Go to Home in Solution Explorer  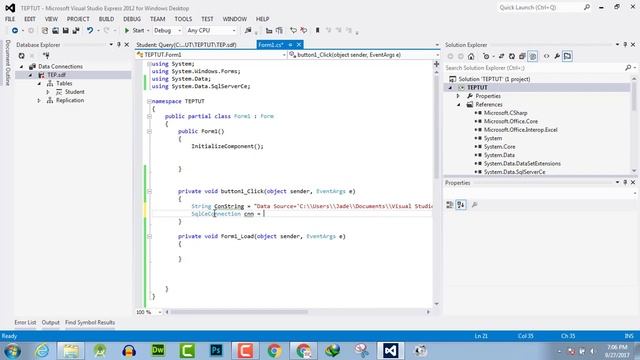point(471,56)
